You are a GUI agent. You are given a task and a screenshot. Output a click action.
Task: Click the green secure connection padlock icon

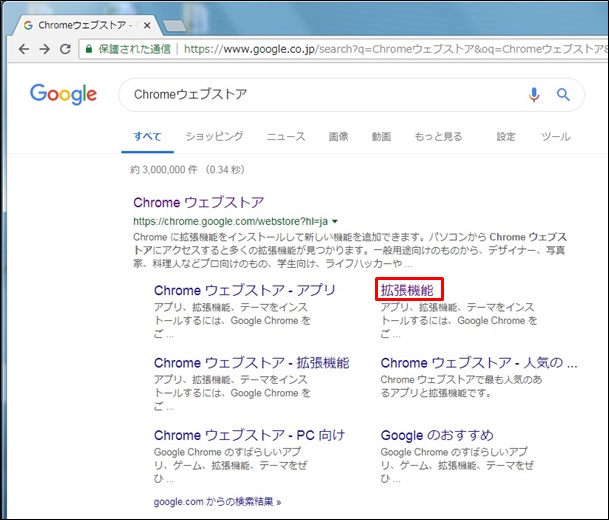pyautogui.click(x=90, y=48)
